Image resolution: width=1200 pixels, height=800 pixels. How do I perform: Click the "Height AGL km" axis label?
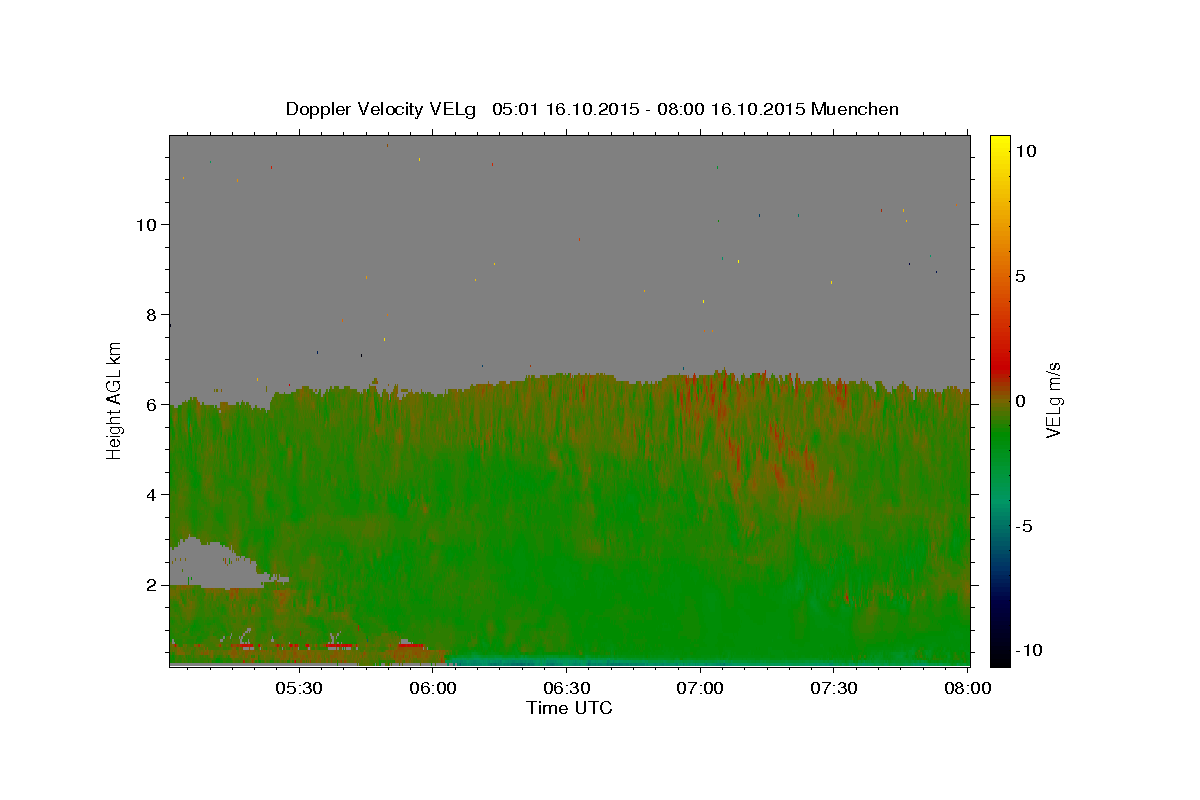point(115,400)
